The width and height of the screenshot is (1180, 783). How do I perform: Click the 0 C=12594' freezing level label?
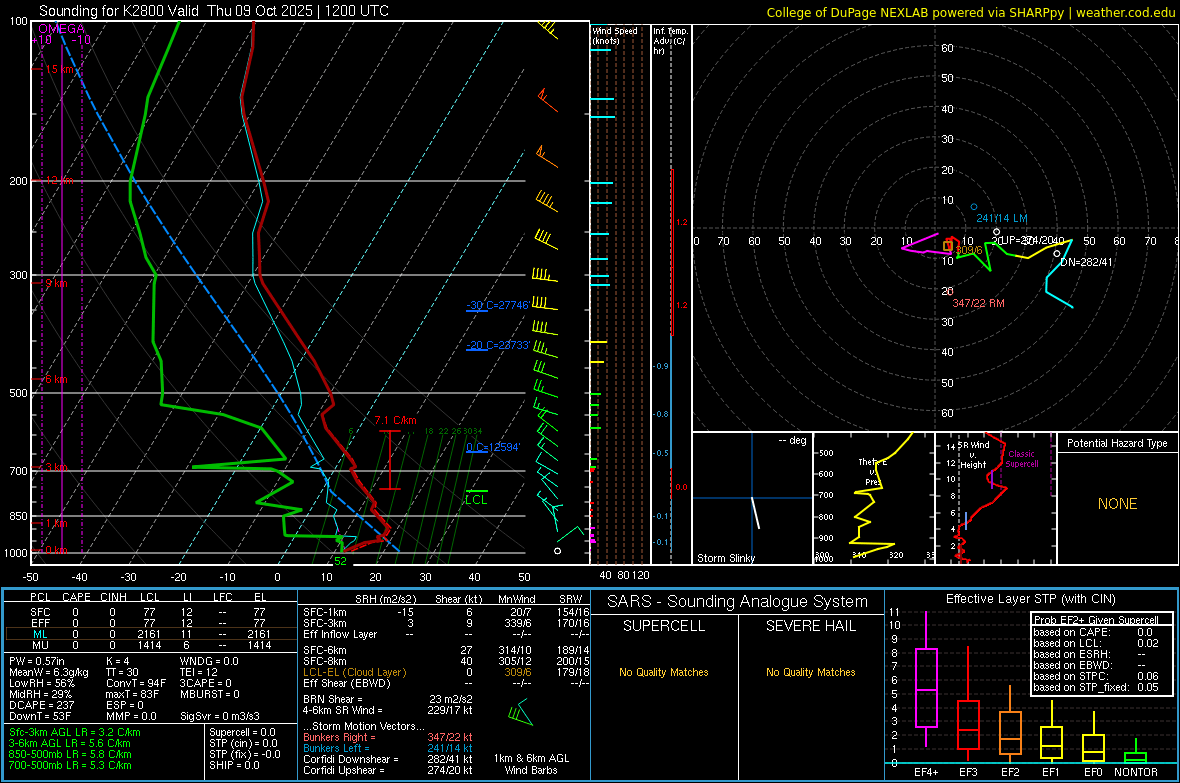pyautogui.click(x=493, y=447)
